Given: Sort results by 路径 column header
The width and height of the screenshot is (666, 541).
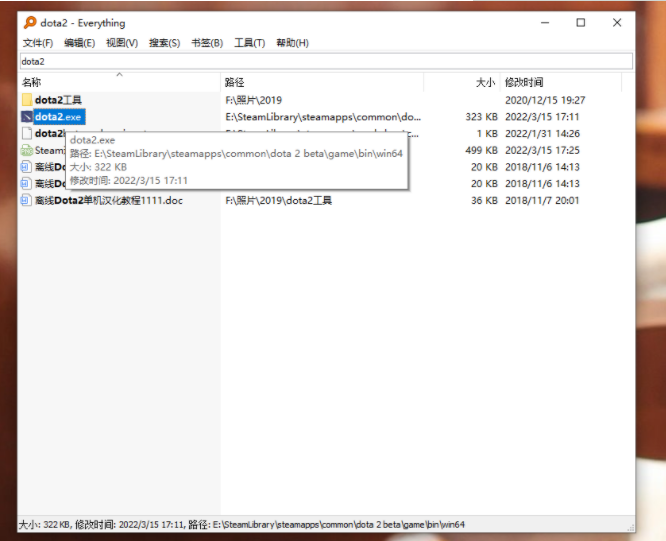Looking at the screenshot, I should [322, 82].
